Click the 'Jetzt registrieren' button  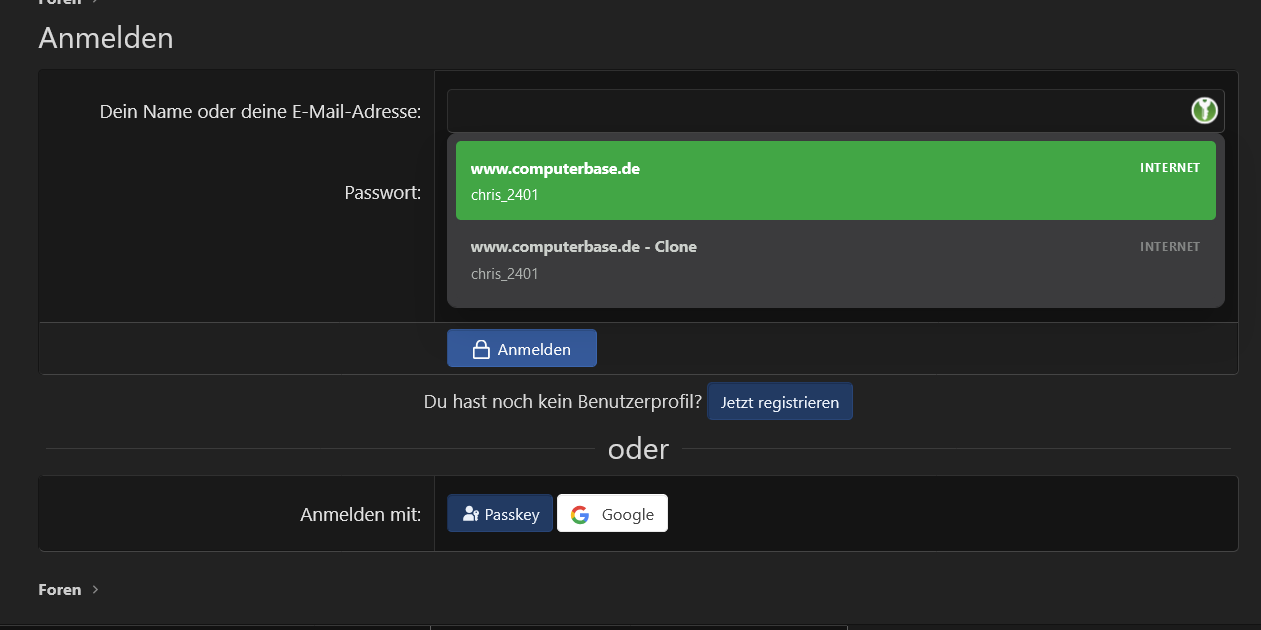780,402
